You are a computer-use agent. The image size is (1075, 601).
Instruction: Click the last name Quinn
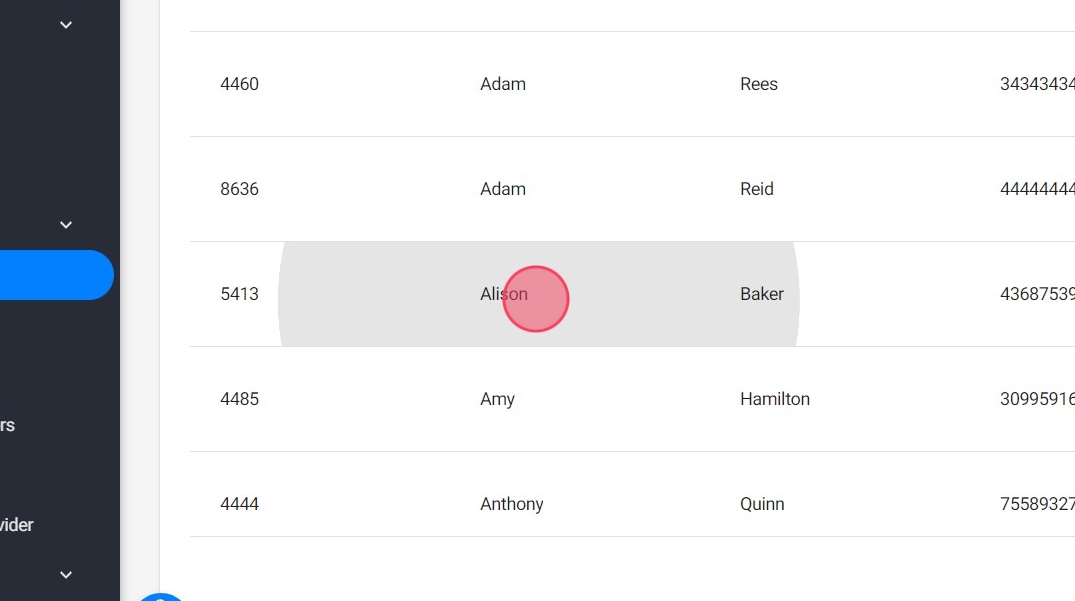tap(761, 504)
